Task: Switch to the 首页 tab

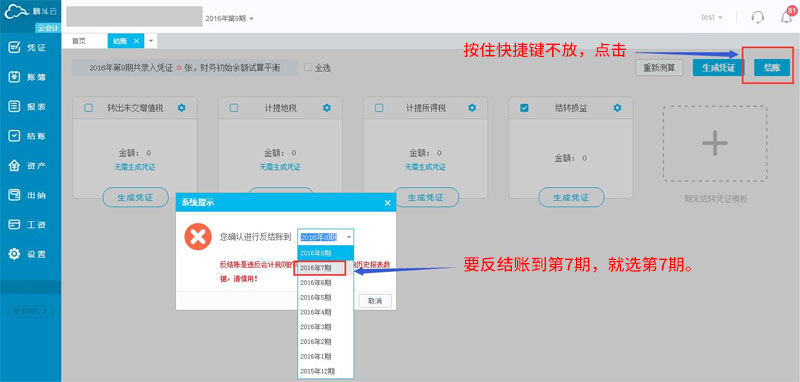Action: tap(79, 41)
